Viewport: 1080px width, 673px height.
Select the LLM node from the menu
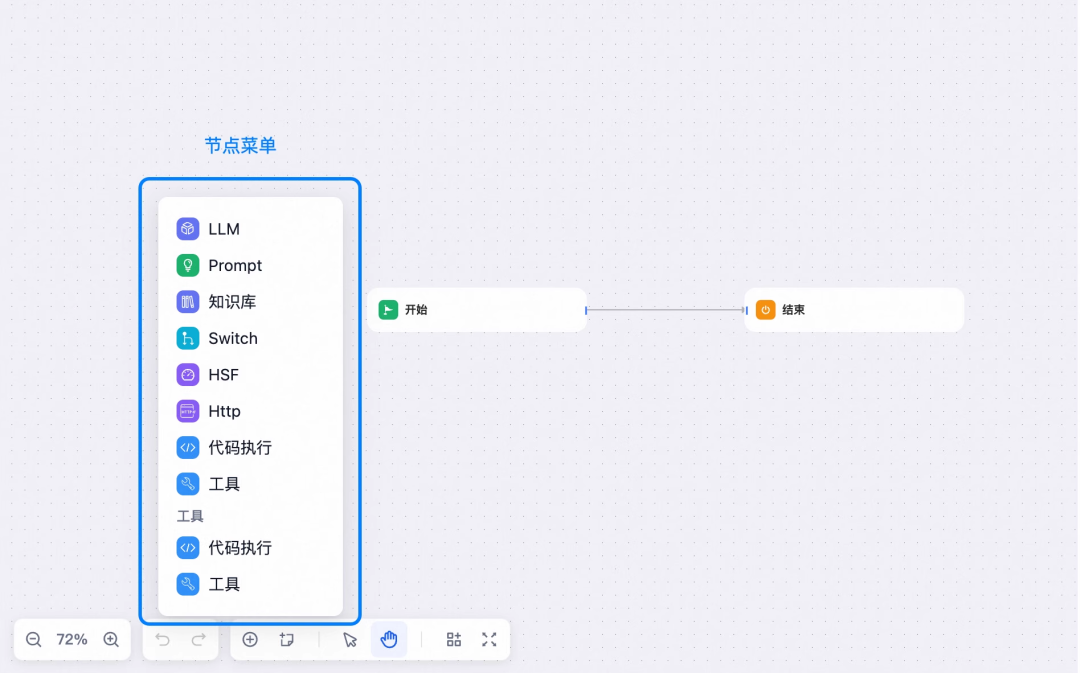pos(250,229)
